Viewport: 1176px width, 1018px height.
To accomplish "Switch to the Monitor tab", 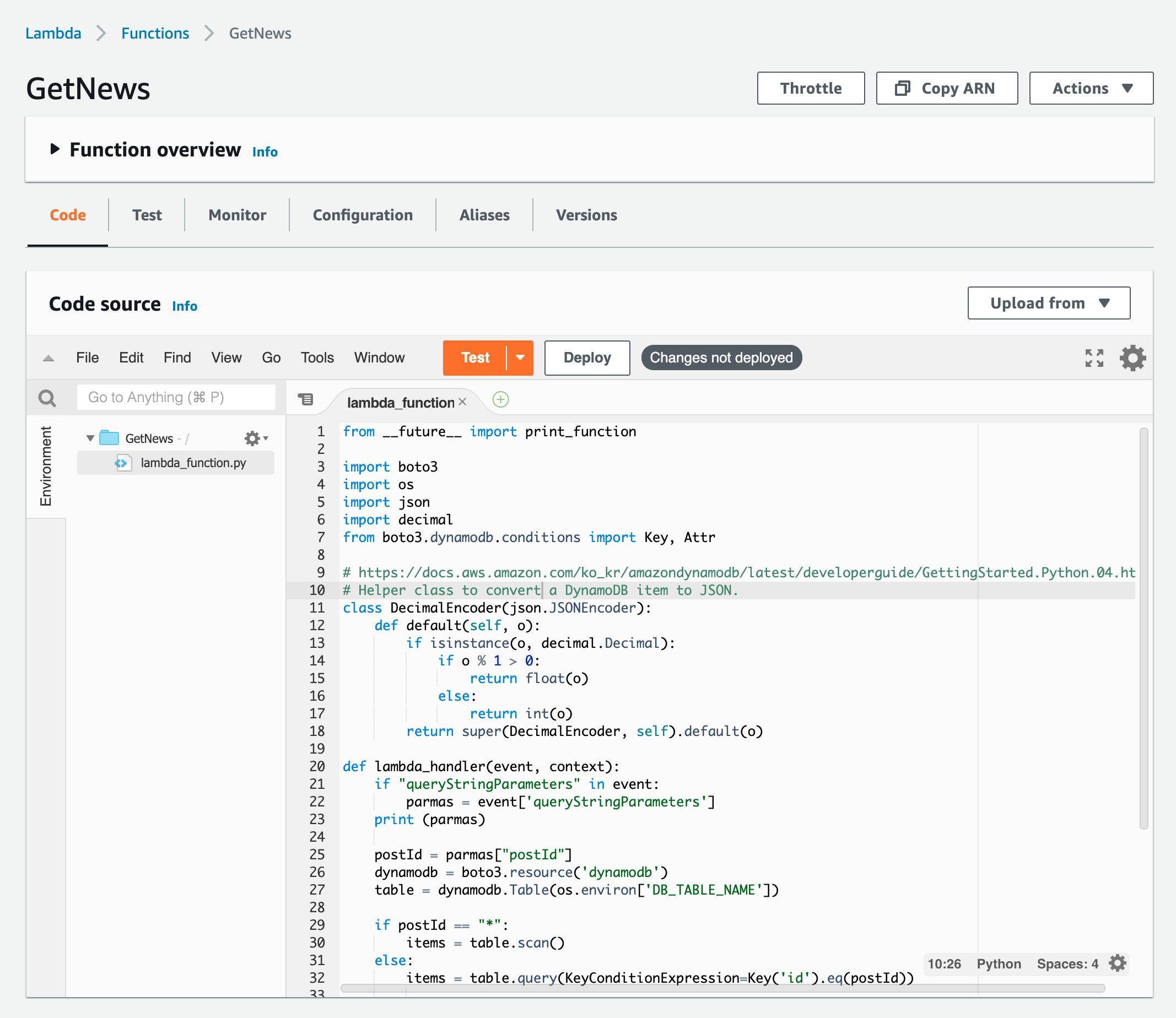I will [x=237, y=215].
